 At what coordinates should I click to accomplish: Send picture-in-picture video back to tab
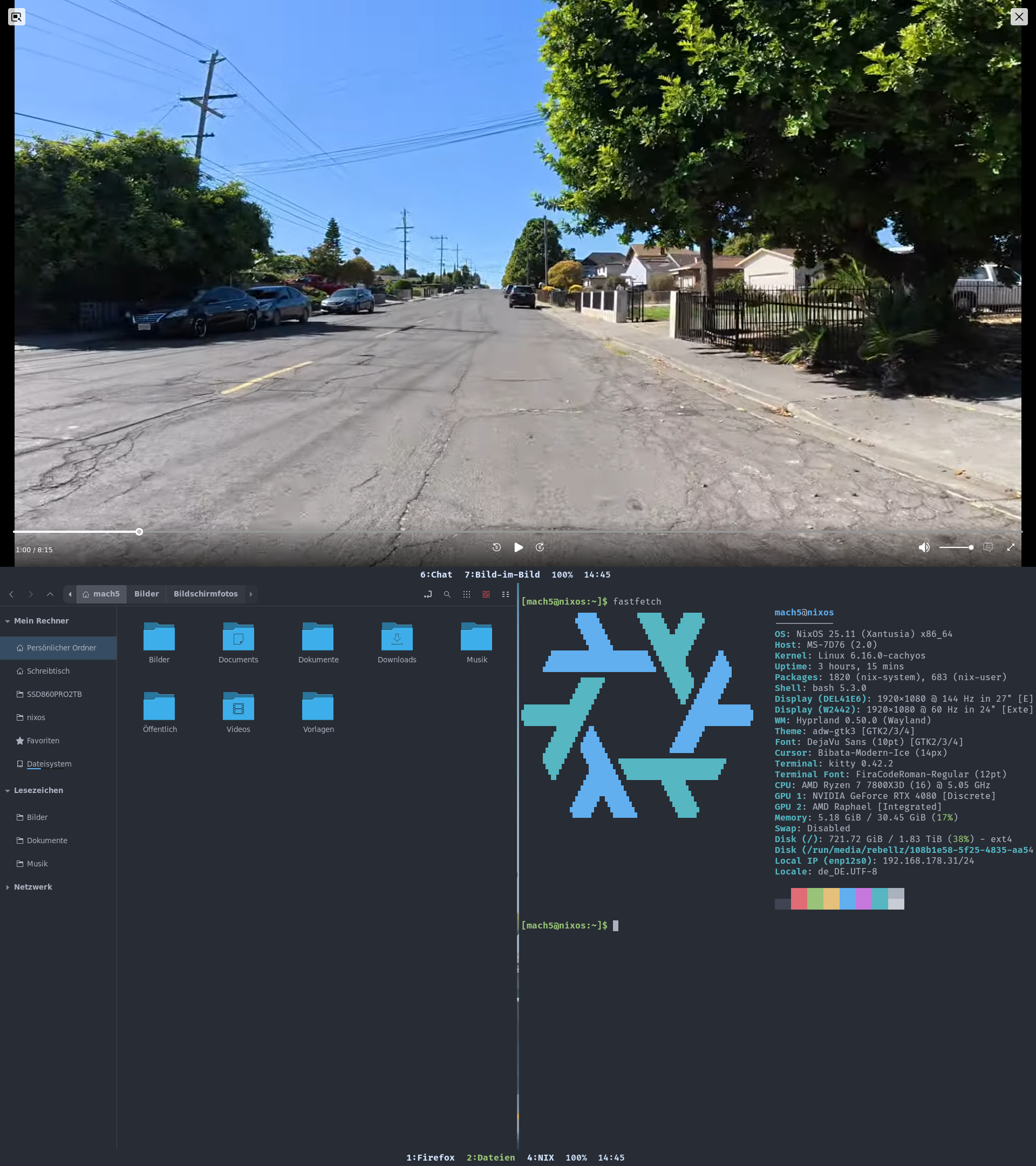pos(17,17)
